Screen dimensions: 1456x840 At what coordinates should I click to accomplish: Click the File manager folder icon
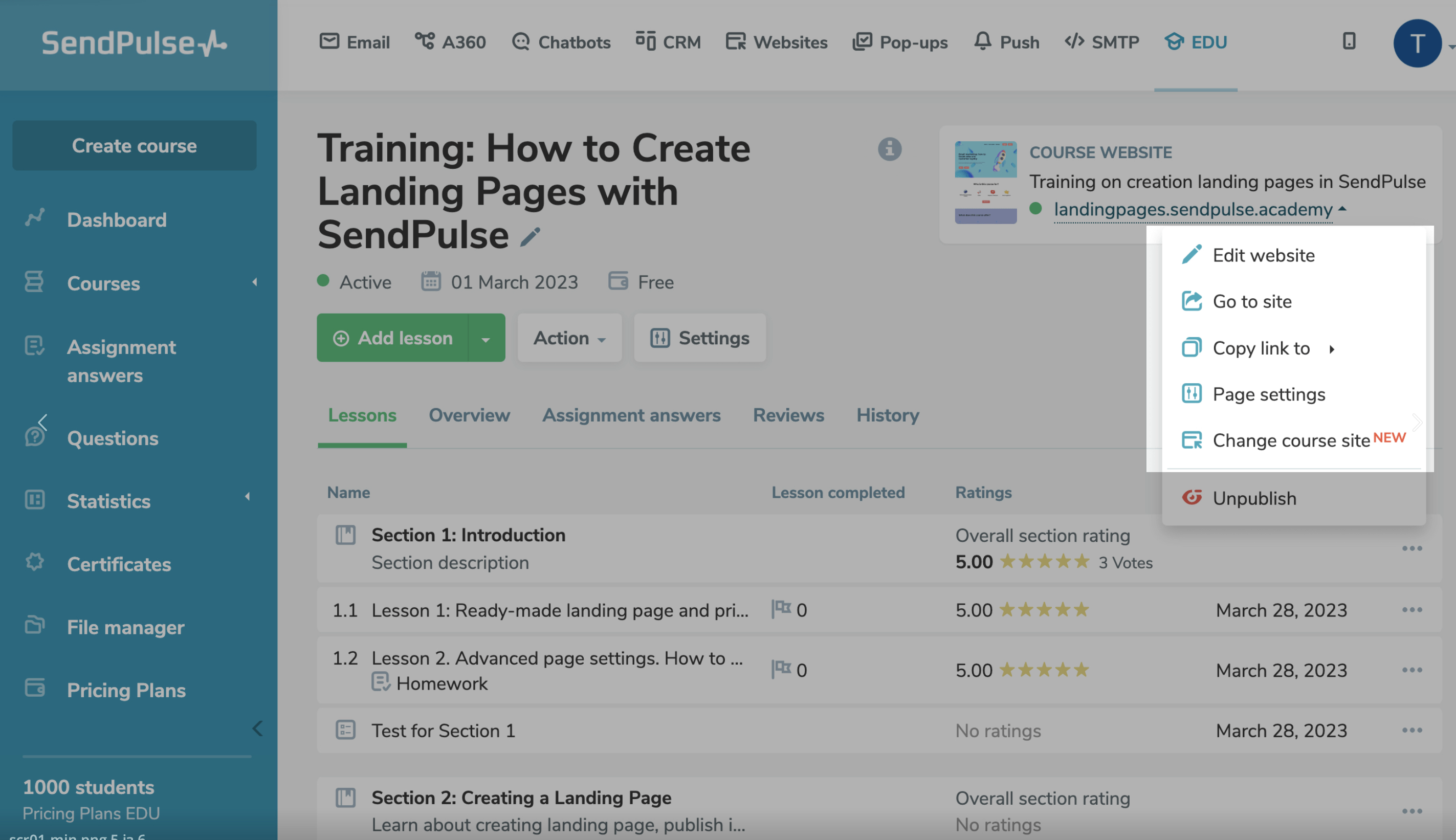pos(35,625)
